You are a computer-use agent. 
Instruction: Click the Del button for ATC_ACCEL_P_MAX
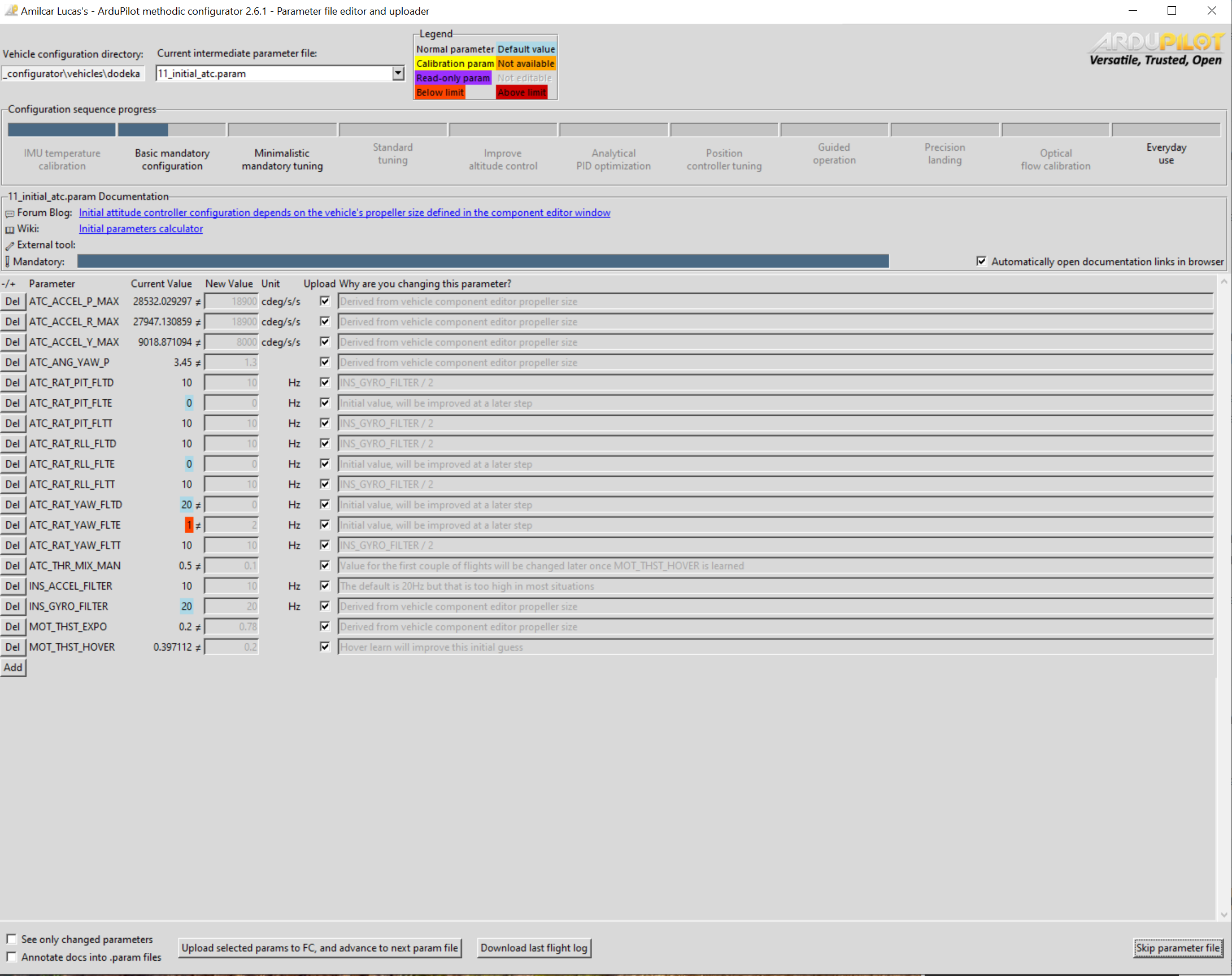[x=12, y=301]
